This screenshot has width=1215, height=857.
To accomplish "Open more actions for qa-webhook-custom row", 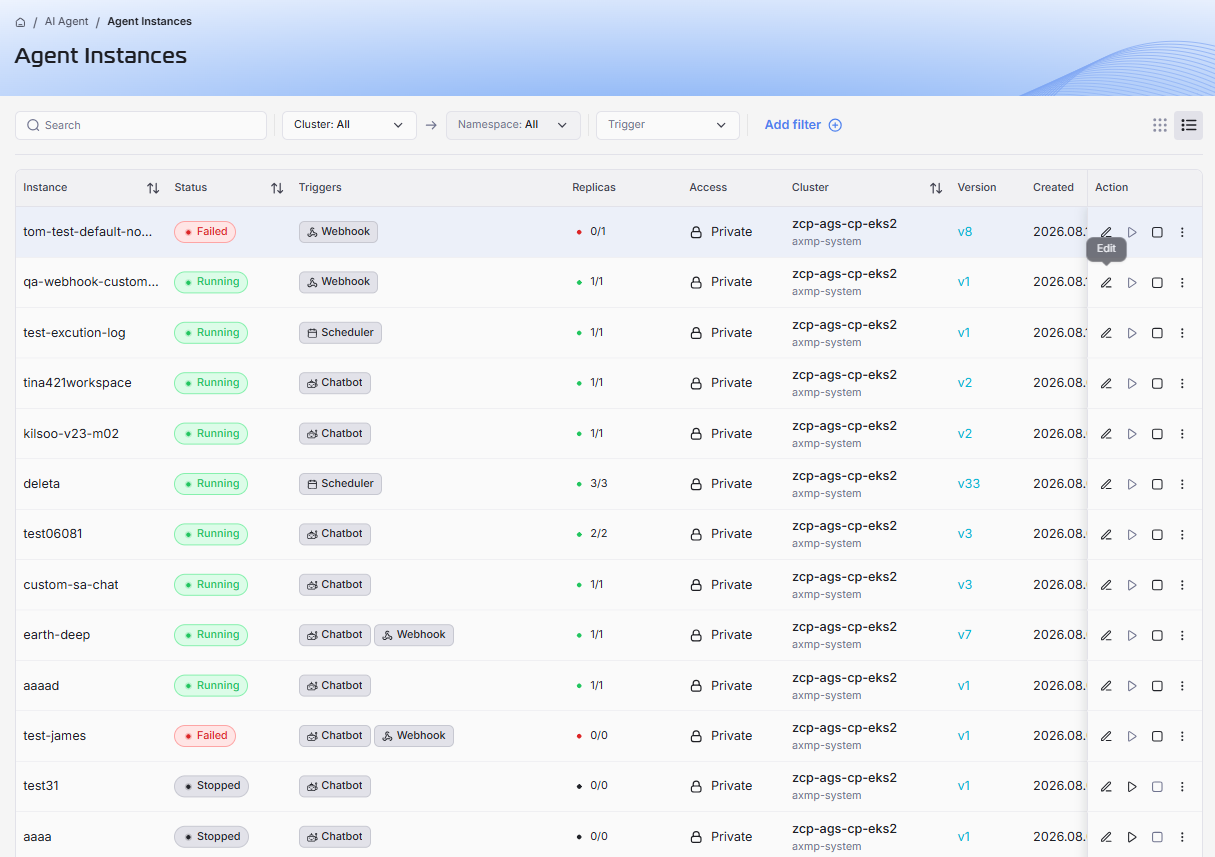I will point(1182,283).
